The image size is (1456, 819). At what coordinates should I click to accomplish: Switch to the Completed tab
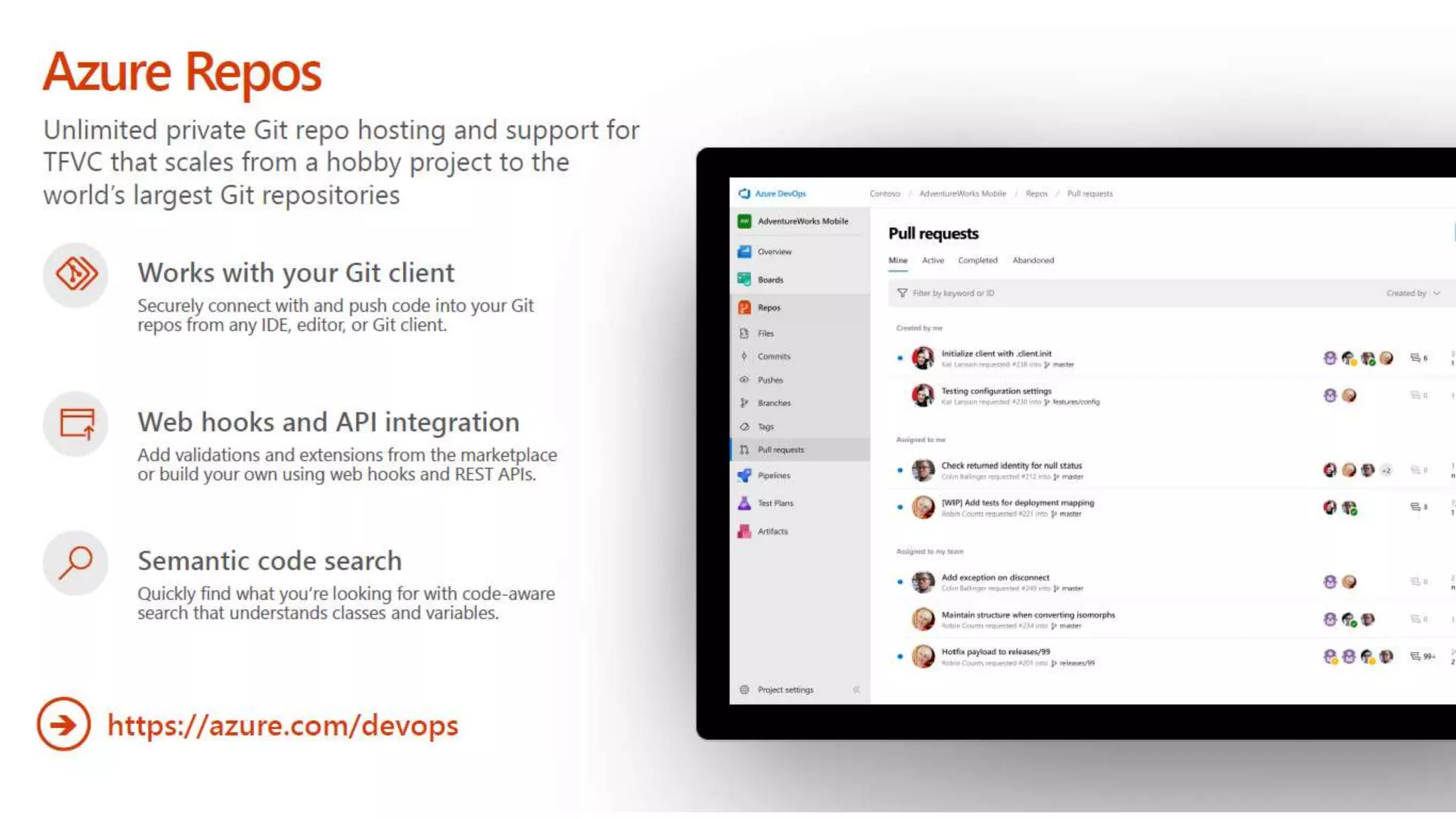click(978, 260)
